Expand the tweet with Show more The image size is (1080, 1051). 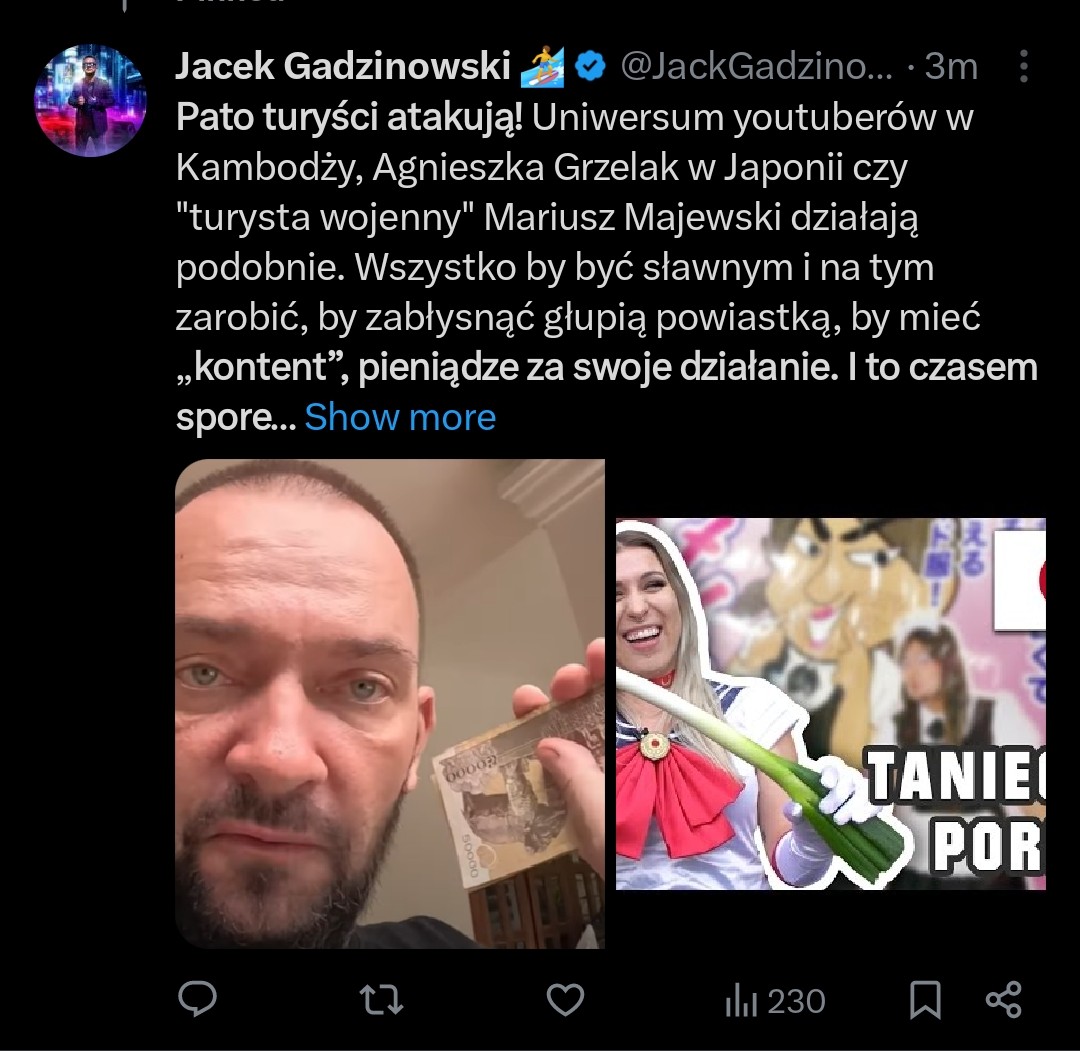(400, 417)
